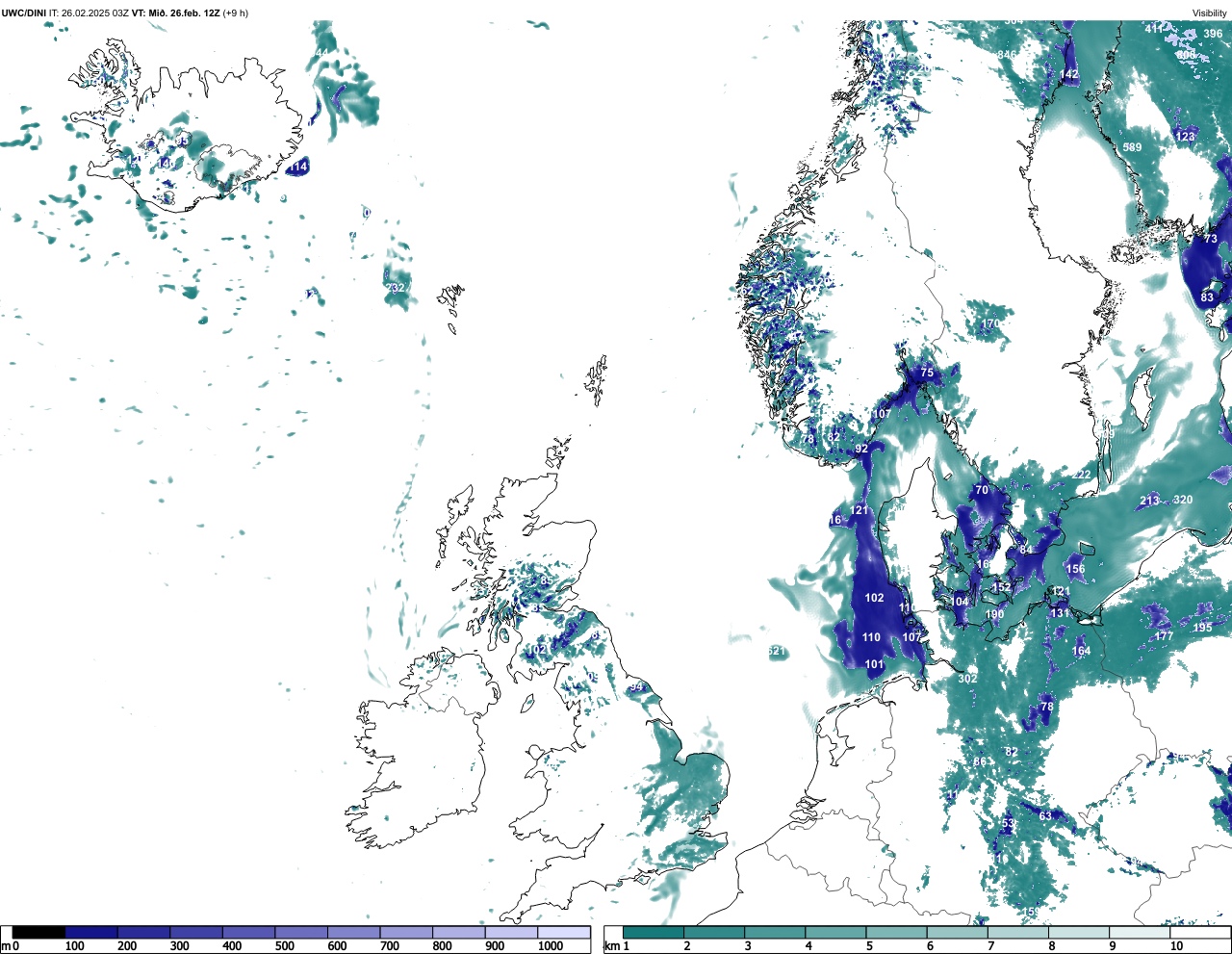The image size is (1232, 954).
Task: Click the '10' tick label on km scale
Action: [1176, 946]
